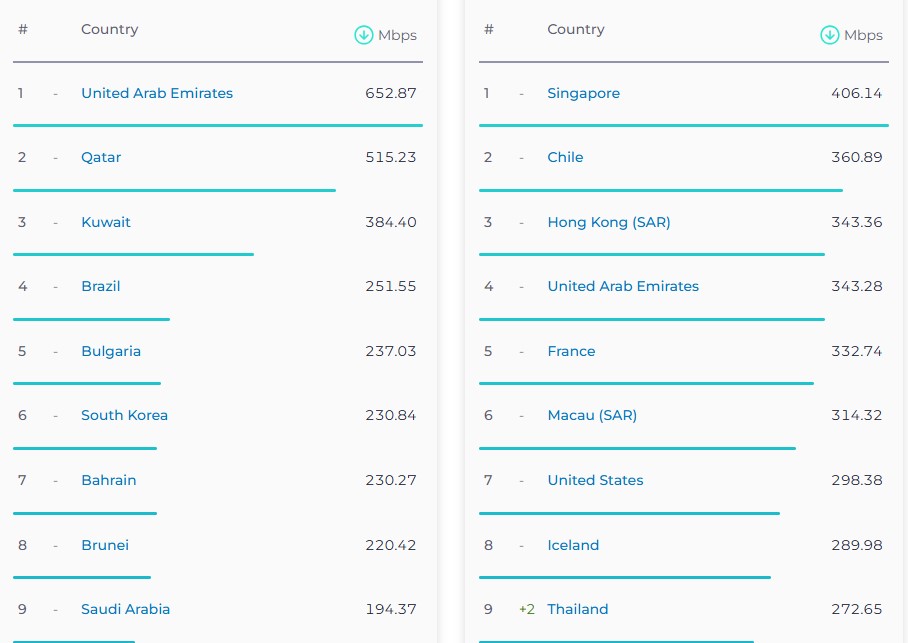Screen dimensions: 908x643
Task: Open the Singapore country link
Action: point(584,93)
